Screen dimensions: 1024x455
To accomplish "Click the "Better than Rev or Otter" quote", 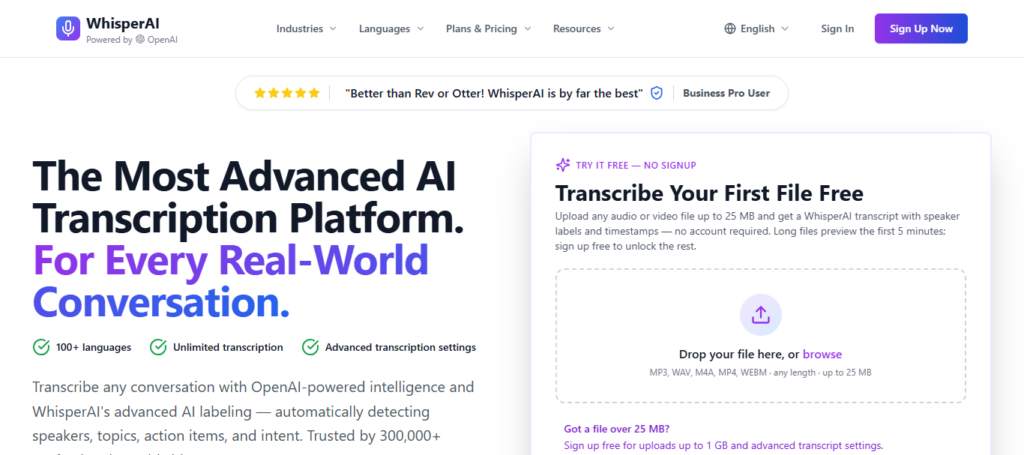I will tap(494, 93).
